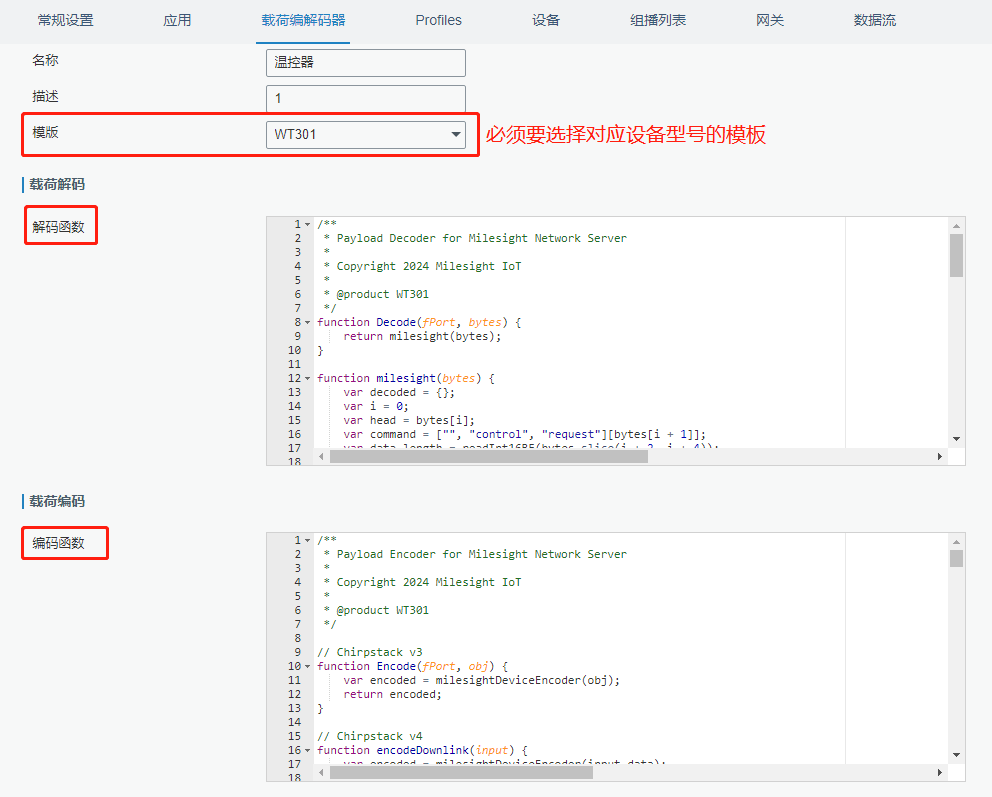Image resolution: width=992 pixels, height=797 pixels.
Task: Click right arrow of encoder editor horizontal scrollbar
Action: [939, 772]
